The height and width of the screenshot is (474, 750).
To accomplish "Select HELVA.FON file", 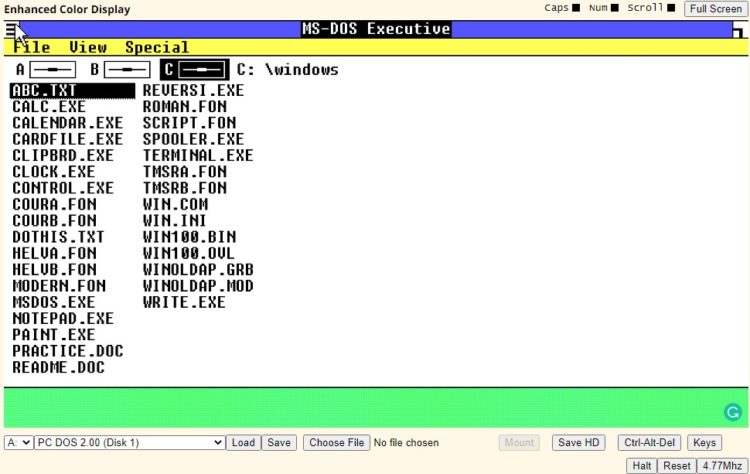I will click(54, 253).
